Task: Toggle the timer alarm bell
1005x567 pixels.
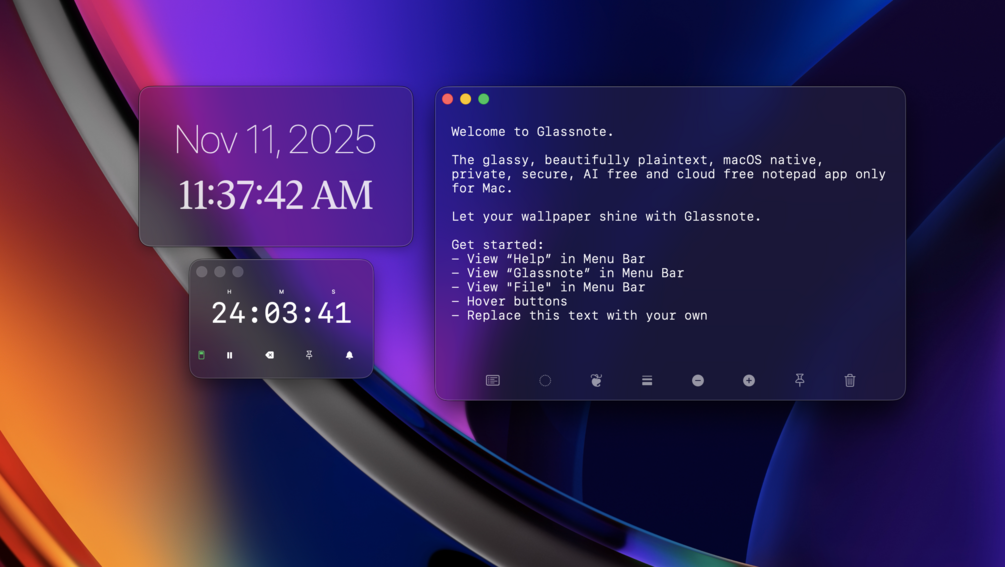Action: (x=349, y=355)
